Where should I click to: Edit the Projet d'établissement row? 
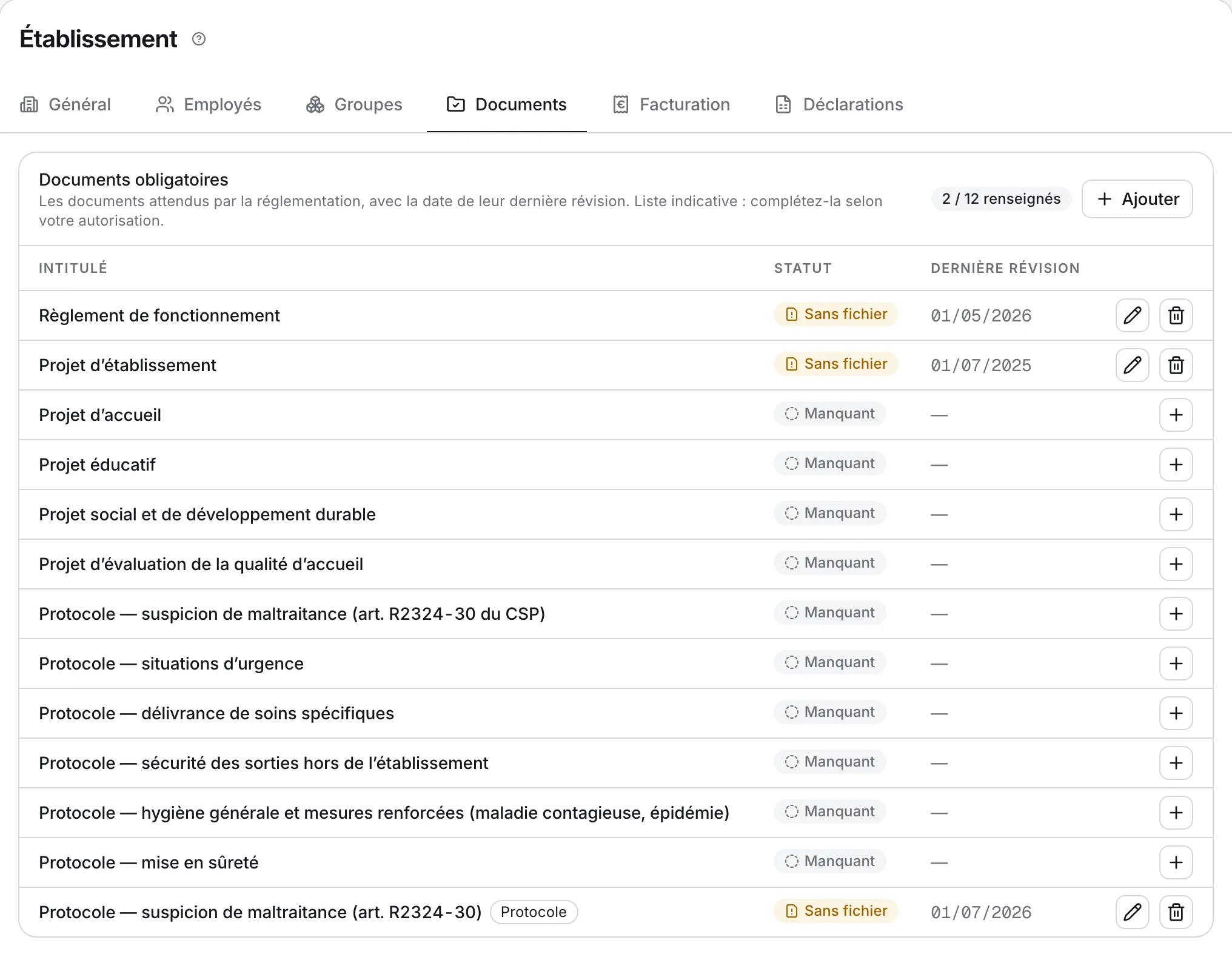click(x=1132, y=365)
